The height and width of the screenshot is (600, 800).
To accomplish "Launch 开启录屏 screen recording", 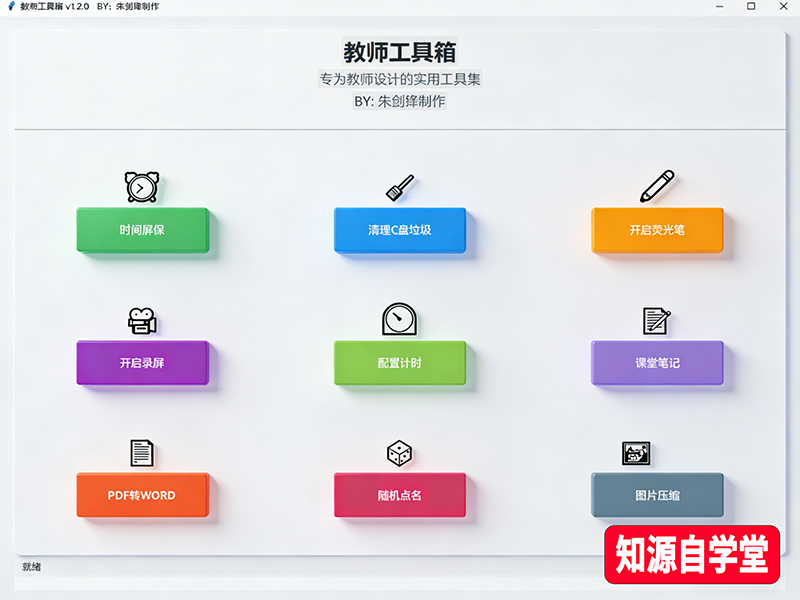I will (x=142, y=363).
